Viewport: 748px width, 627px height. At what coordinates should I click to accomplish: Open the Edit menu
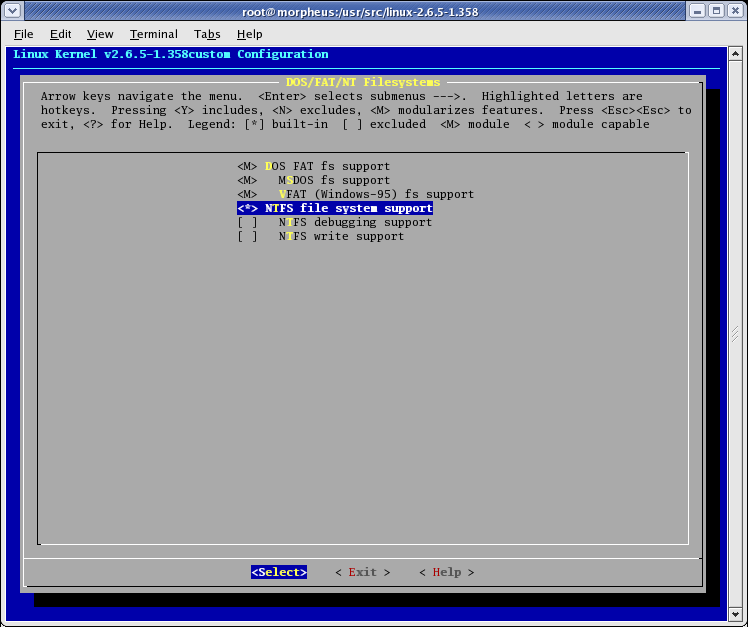pos(60,34)
